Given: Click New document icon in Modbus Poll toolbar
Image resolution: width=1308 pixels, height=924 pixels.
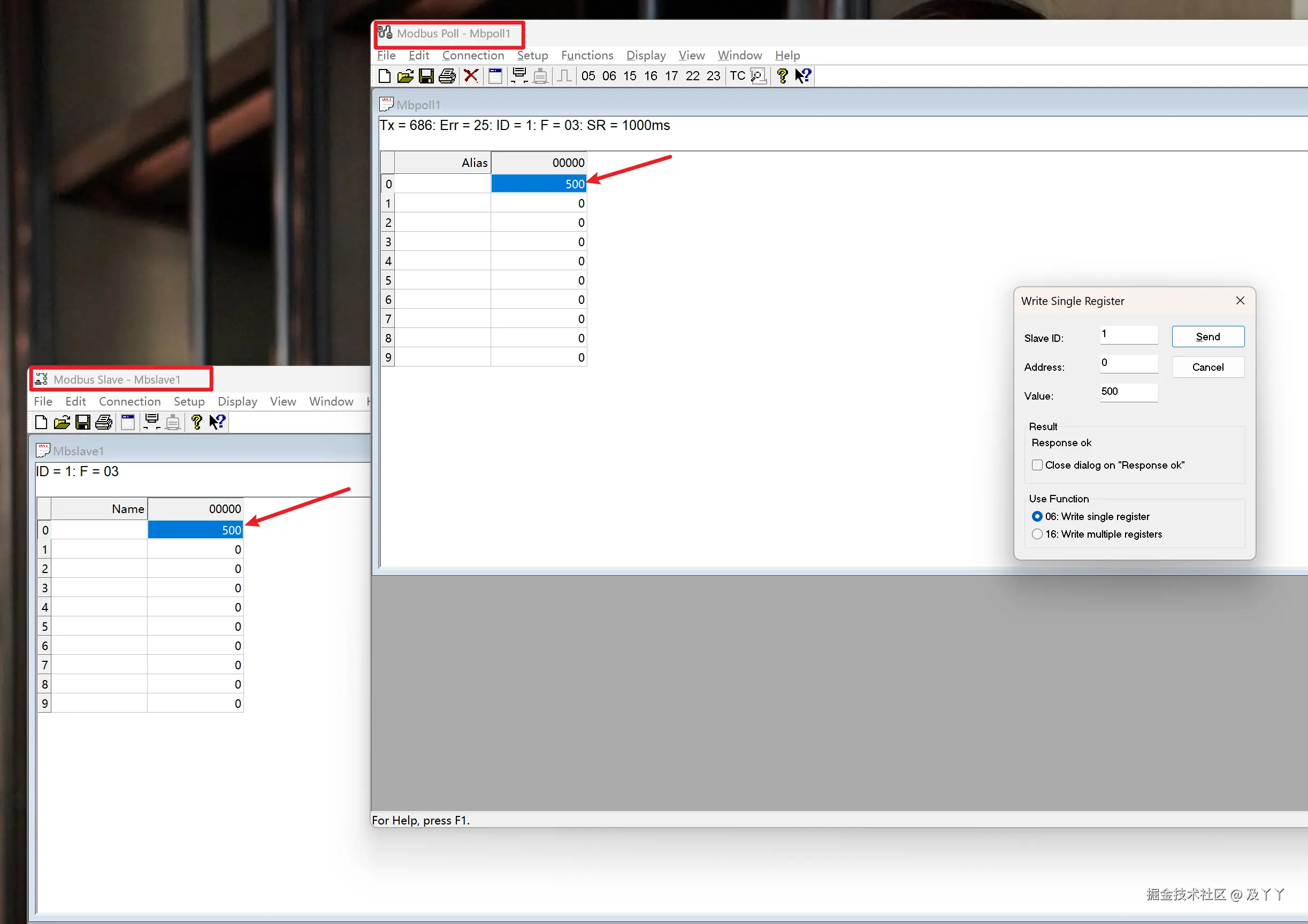Looking at the screenshot, I should click(385, 76).
